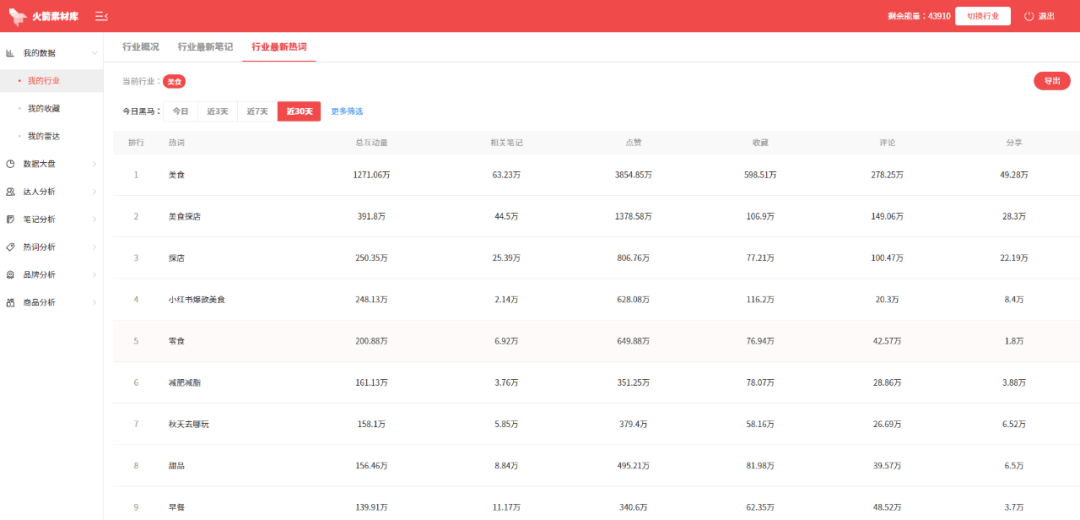The image size is (1080, 520).
Task: Switch to the 行业概况 tab
Action: coord(140,47)
